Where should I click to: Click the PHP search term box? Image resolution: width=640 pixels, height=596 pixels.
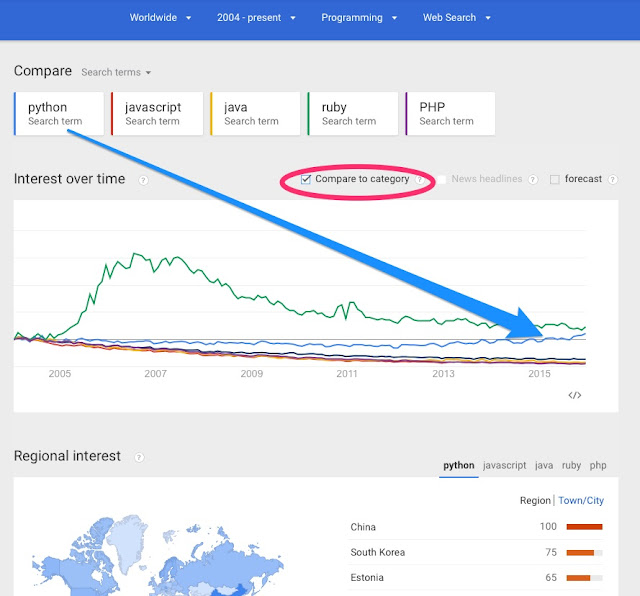(449, 113)
